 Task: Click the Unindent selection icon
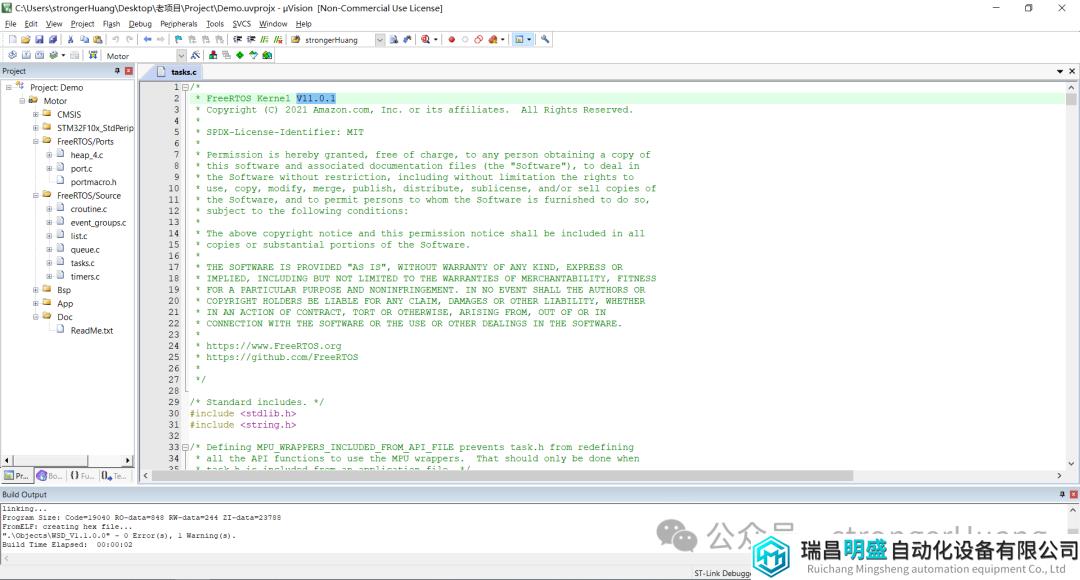coord(251,40)
